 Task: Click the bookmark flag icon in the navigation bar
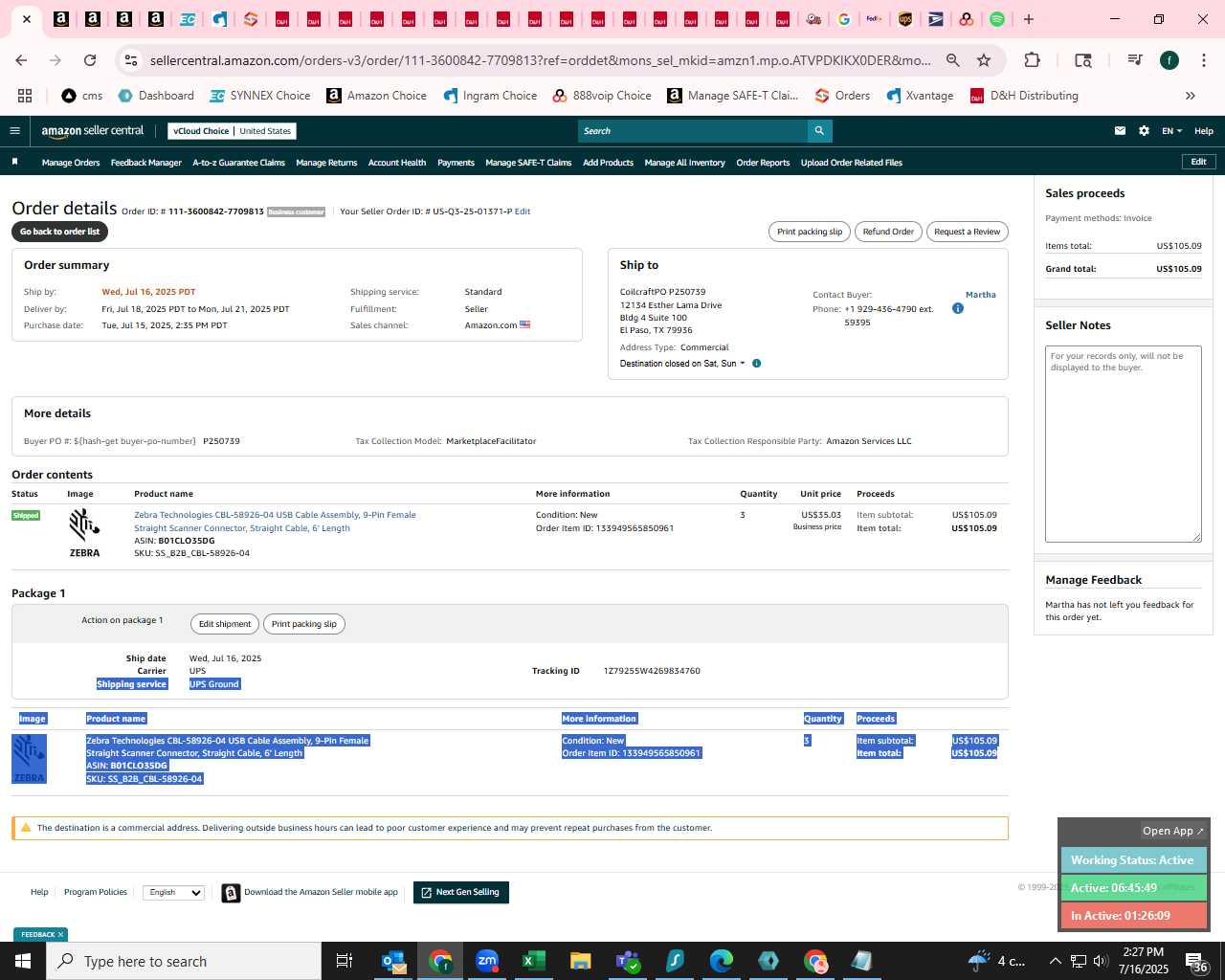[x=14, y=162]
